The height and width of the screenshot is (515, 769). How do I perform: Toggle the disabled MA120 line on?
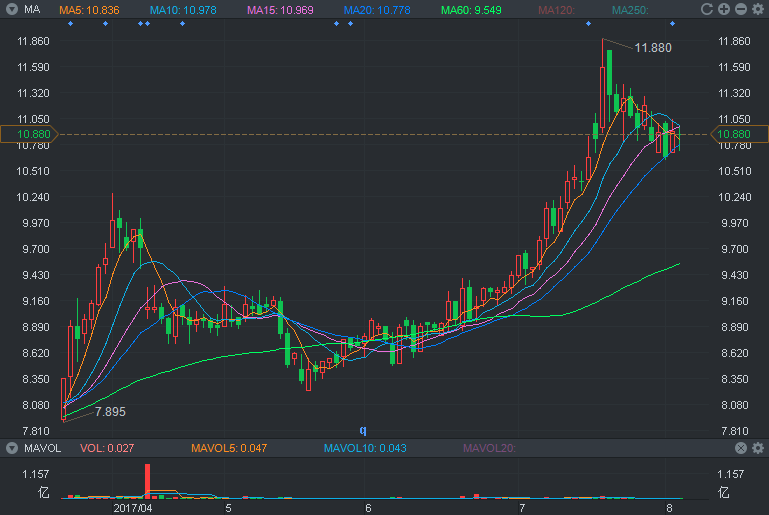[556, 10]
